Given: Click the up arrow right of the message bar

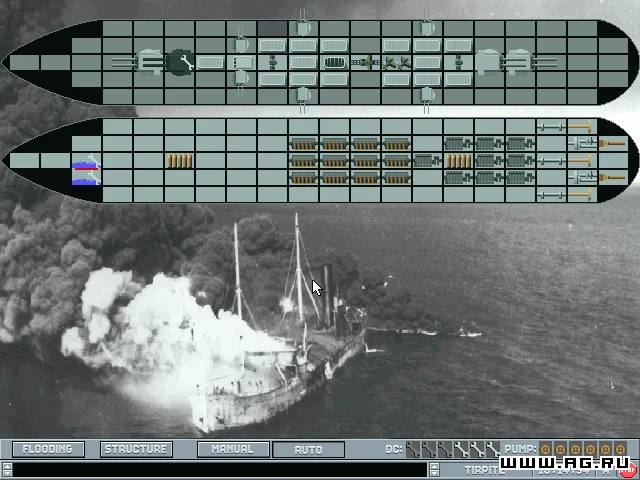Looking at the screenshot, I should 433,465.
